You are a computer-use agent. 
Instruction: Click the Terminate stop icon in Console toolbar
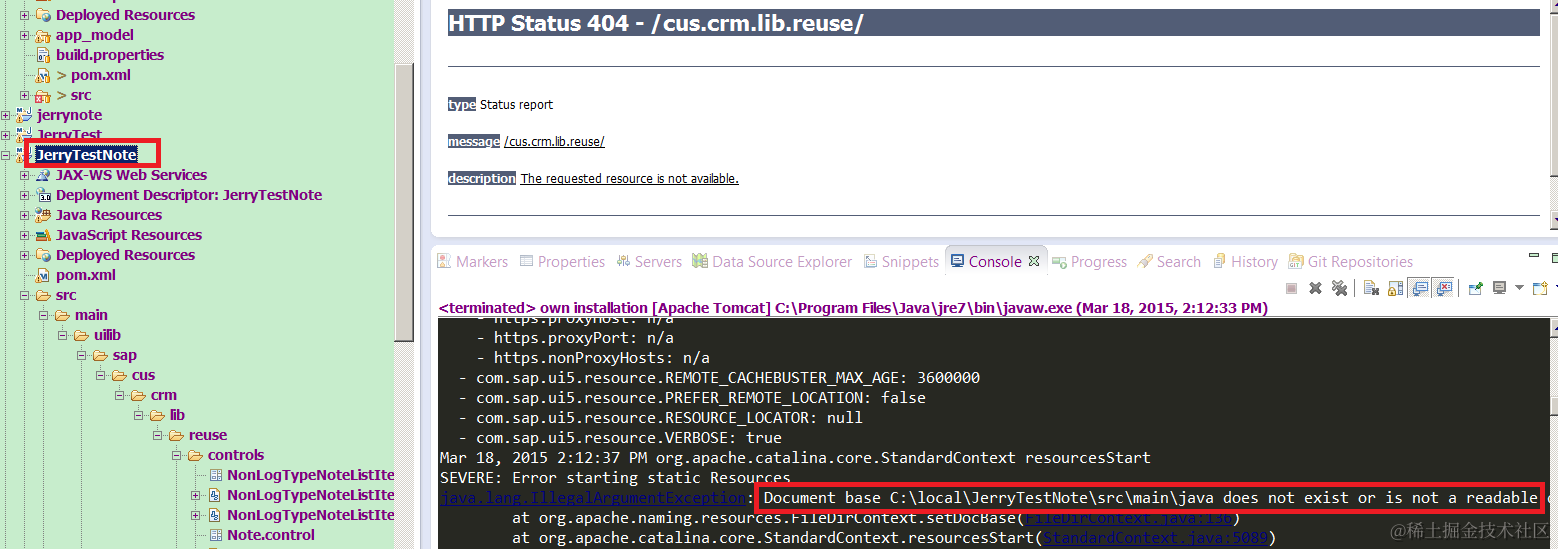(x=1291, y=288)
